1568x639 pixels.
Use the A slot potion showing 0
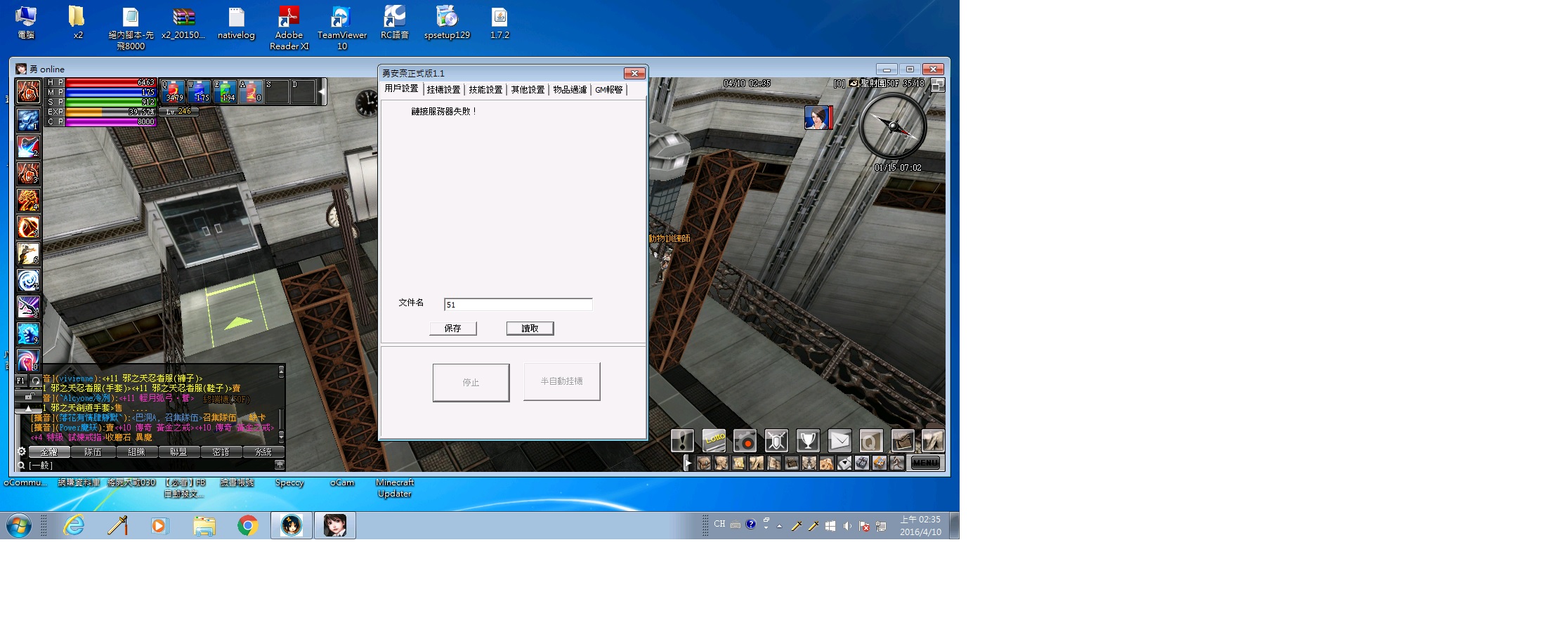point(251,91)
